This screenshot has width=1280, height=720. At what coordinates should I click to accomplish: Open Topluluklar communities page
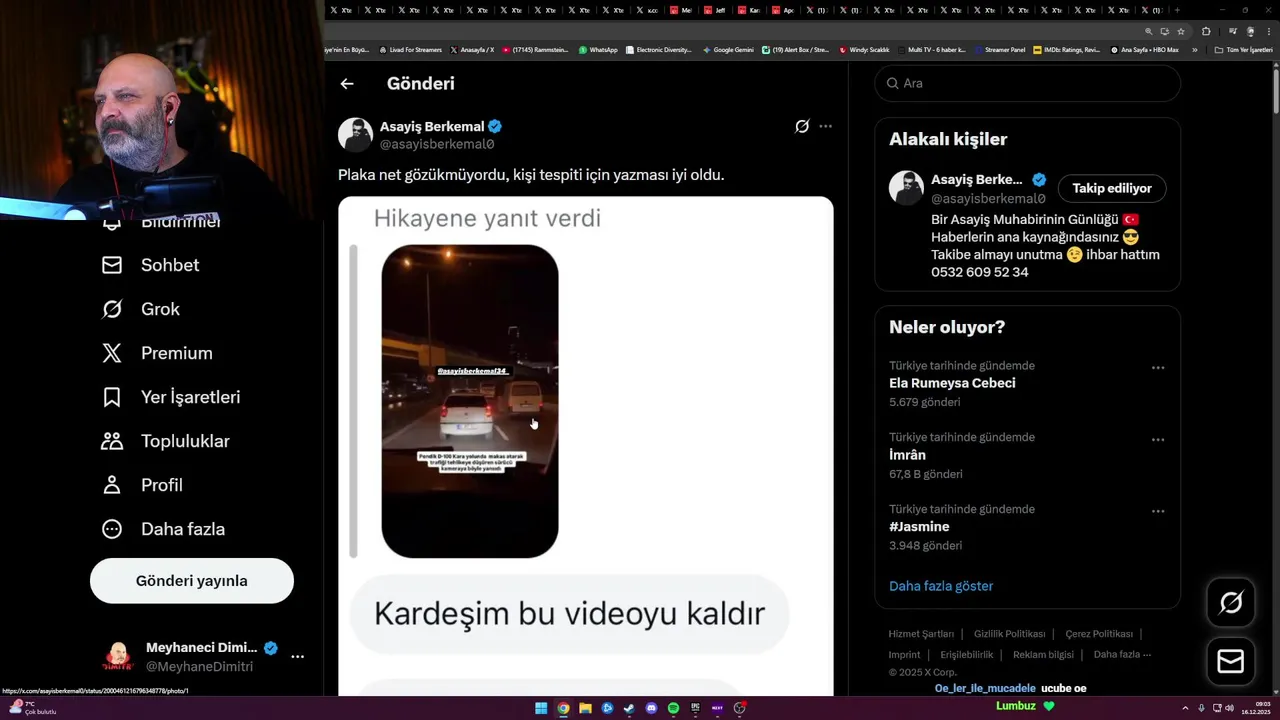pos(166,441)
